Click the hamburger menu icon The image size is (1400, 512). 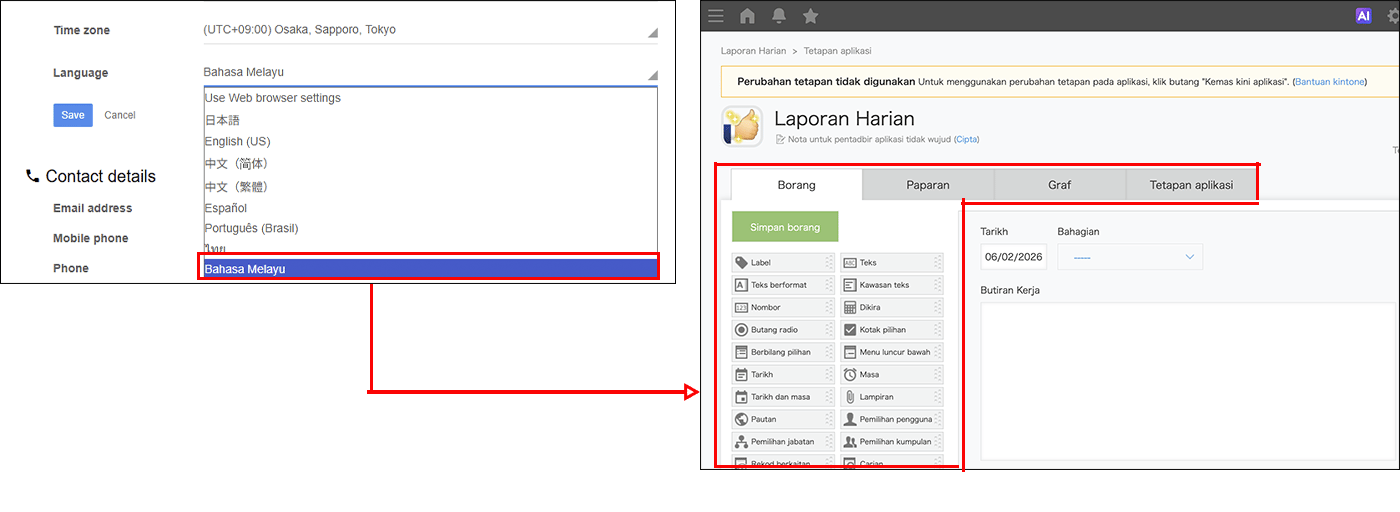point(715,15)
